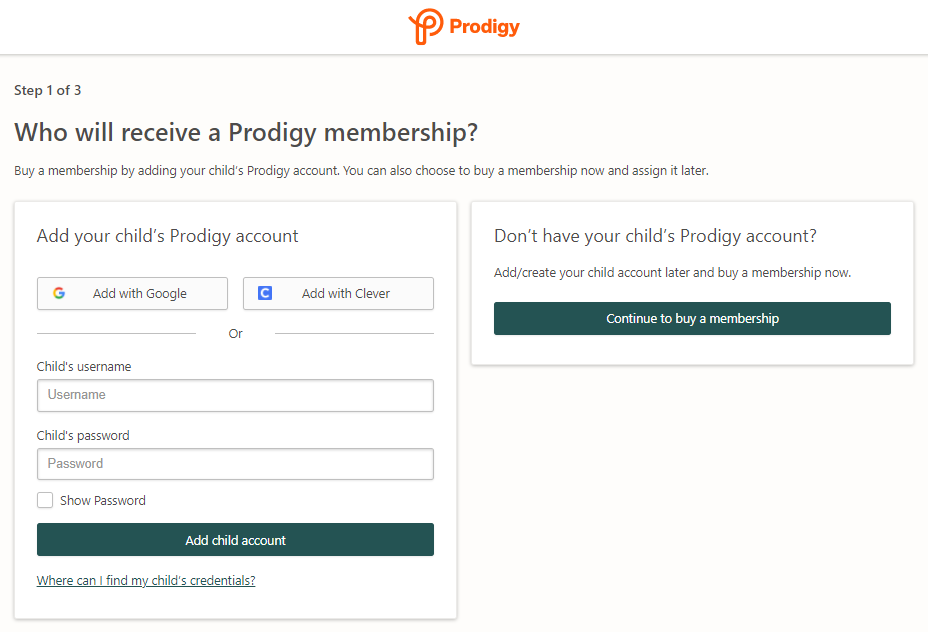
Task: Click Who will receive a Prodigy membership heading
Action: (x=246, y=133)
